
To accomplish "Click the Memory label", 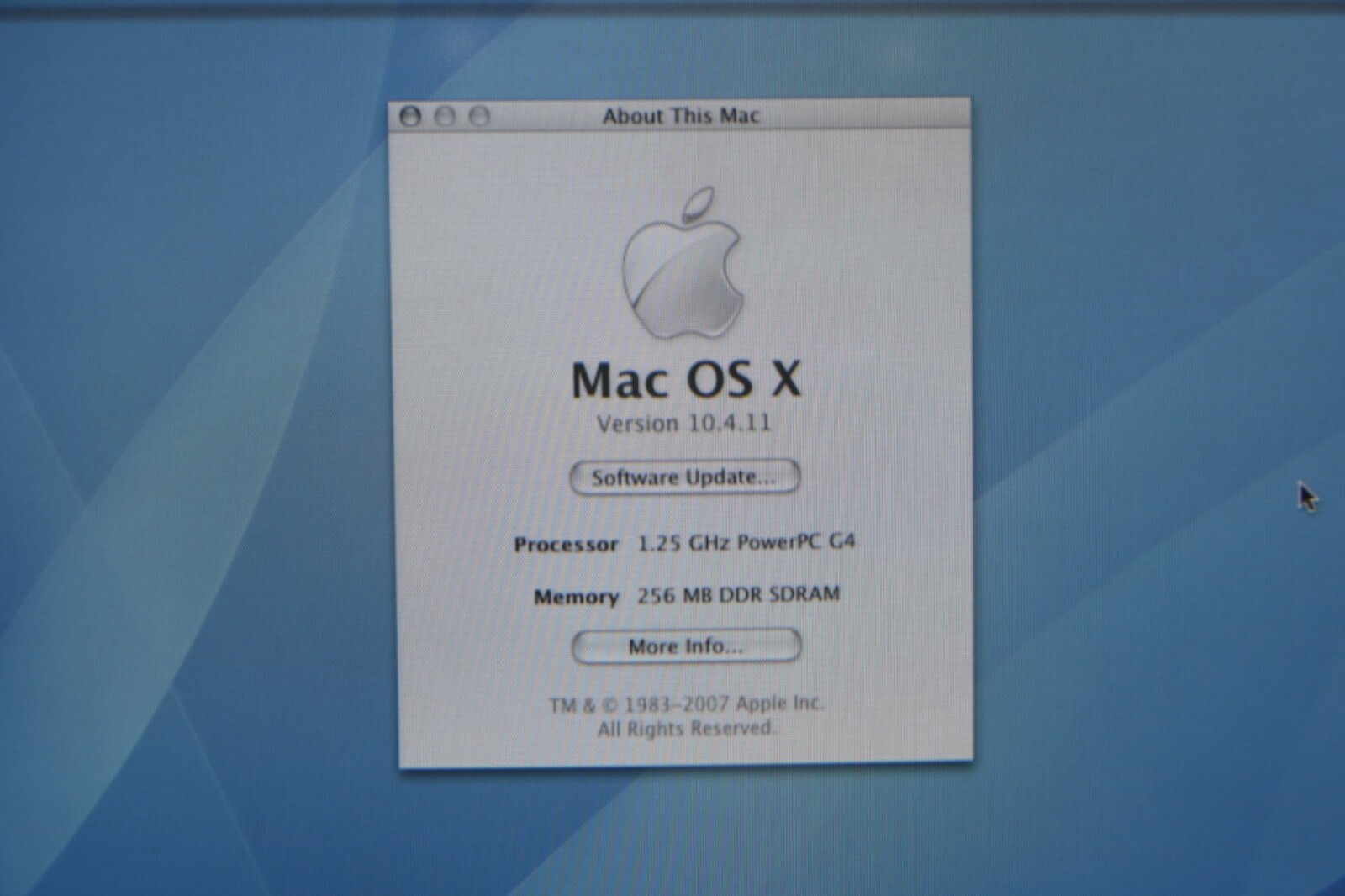I will tap(577, 597).
